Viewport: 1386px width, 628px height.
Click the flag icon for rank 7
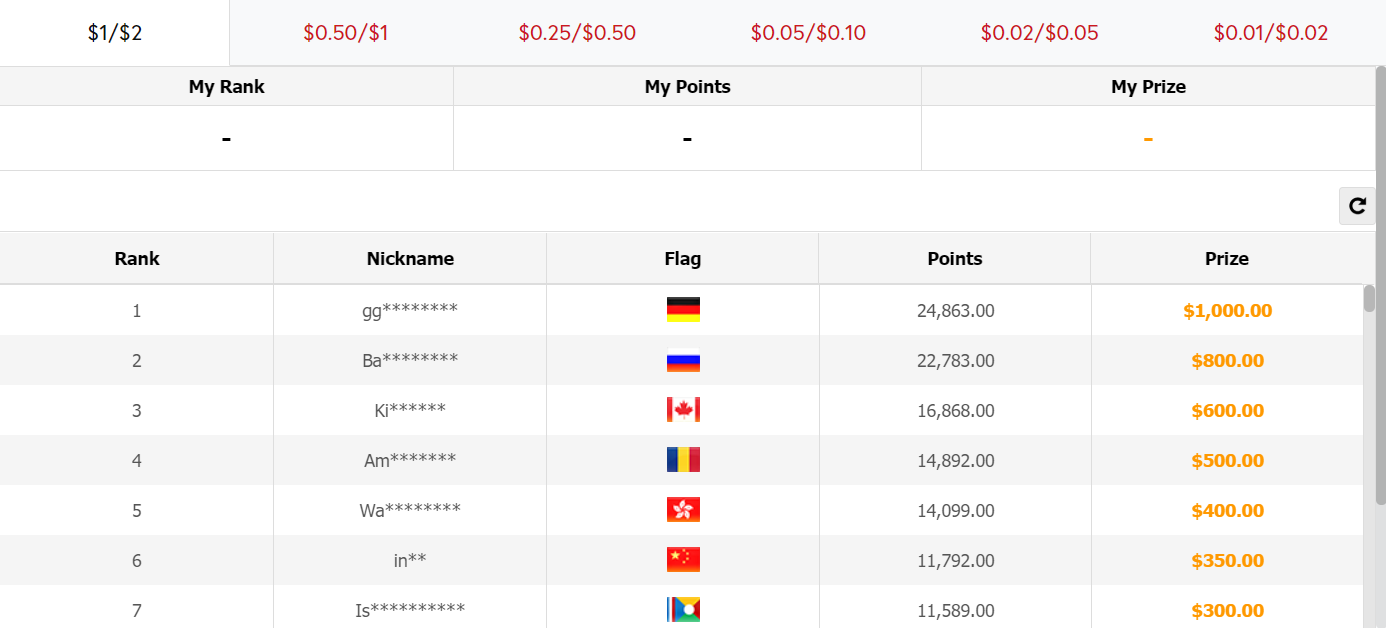683,610
